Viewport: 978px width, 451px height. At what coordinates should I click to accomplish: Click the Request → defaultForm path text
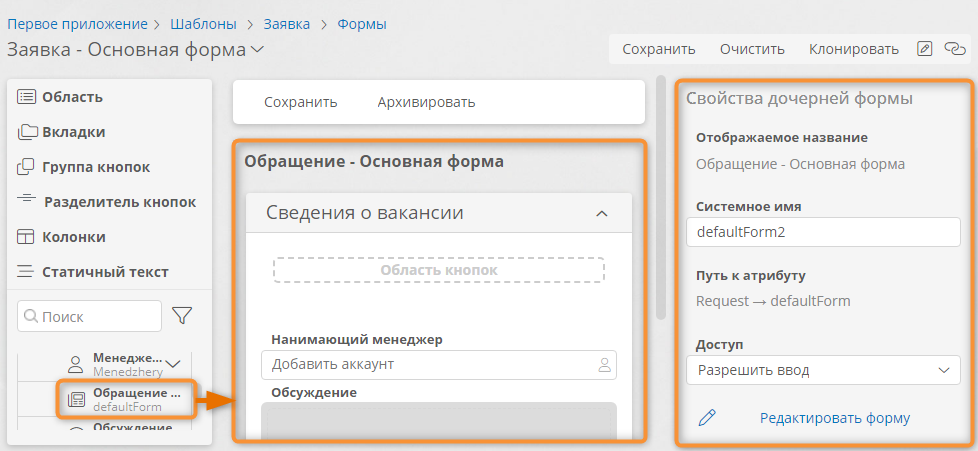773,301
